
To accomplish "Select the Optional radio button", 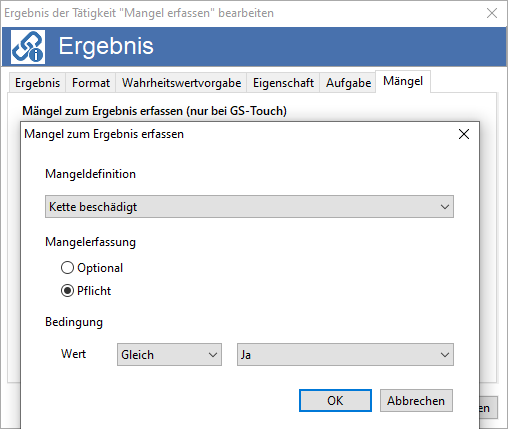I will pos(67,268).
